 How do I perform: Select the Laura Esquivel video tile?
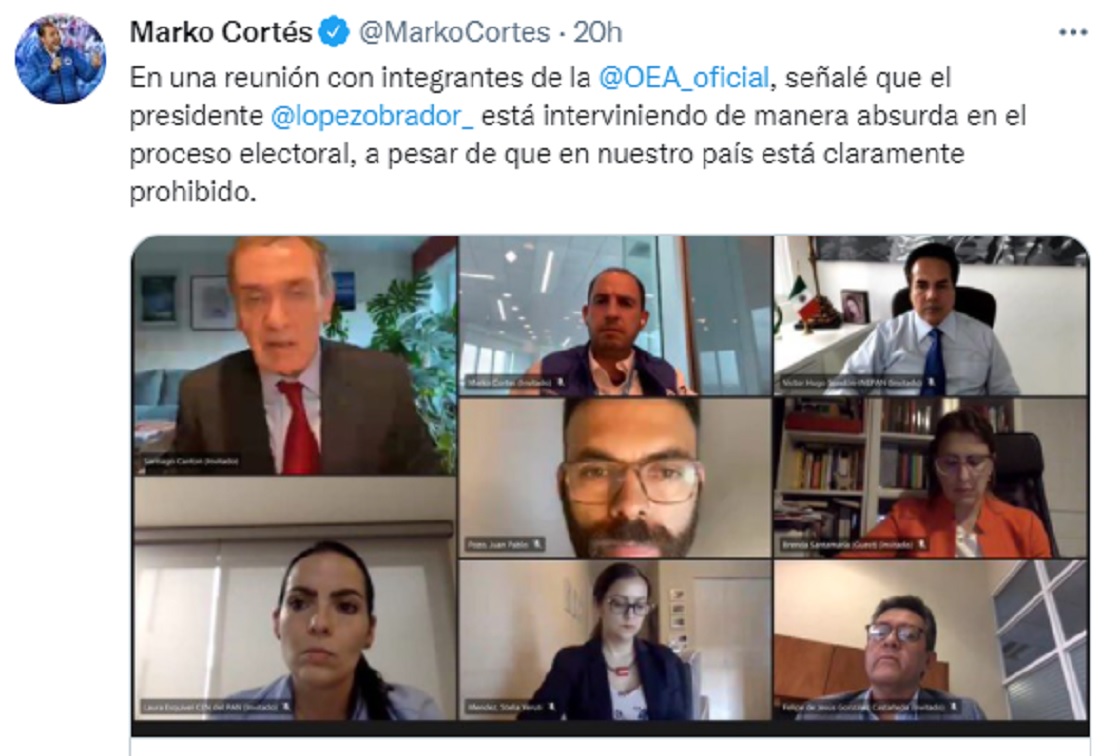(295, 599)
